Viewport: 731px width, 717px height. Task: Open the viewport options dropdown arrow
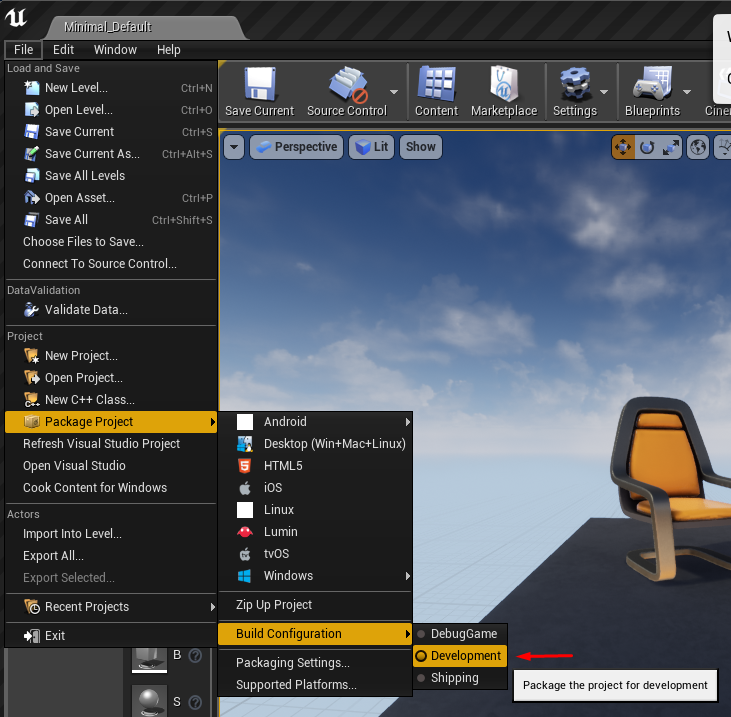234,147
